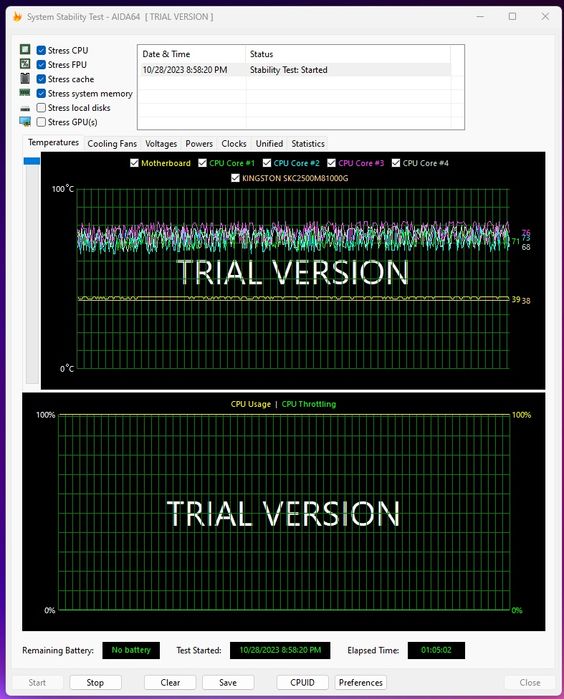Switch to the Cooling Fans tab
This screenshot has height=699, width=564.
pyautogui.click(x=112, y=144)
